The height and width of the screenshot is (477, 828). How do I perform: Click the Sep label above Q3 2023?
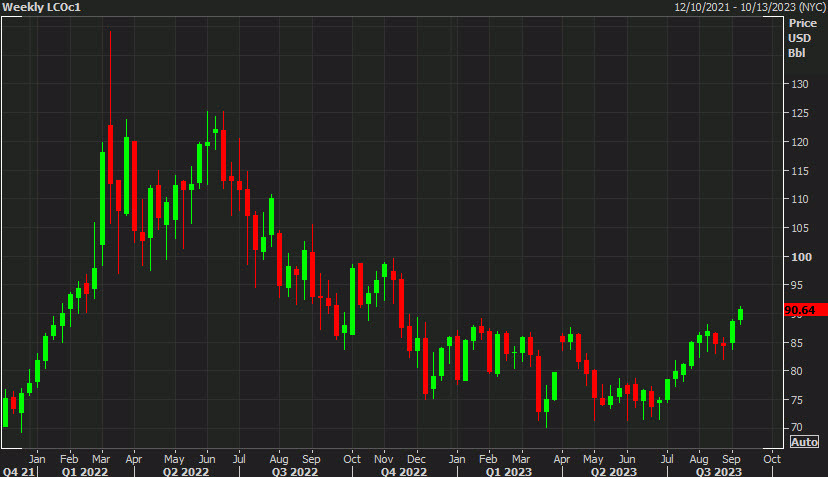pos(731,459)
